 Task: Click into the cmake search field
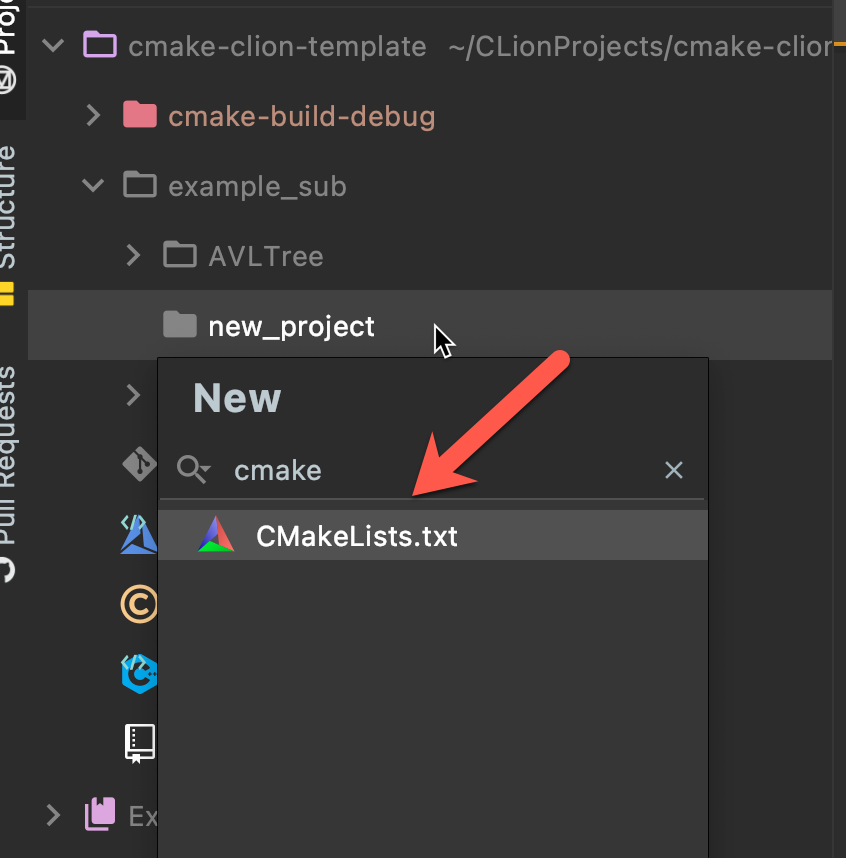438,471
